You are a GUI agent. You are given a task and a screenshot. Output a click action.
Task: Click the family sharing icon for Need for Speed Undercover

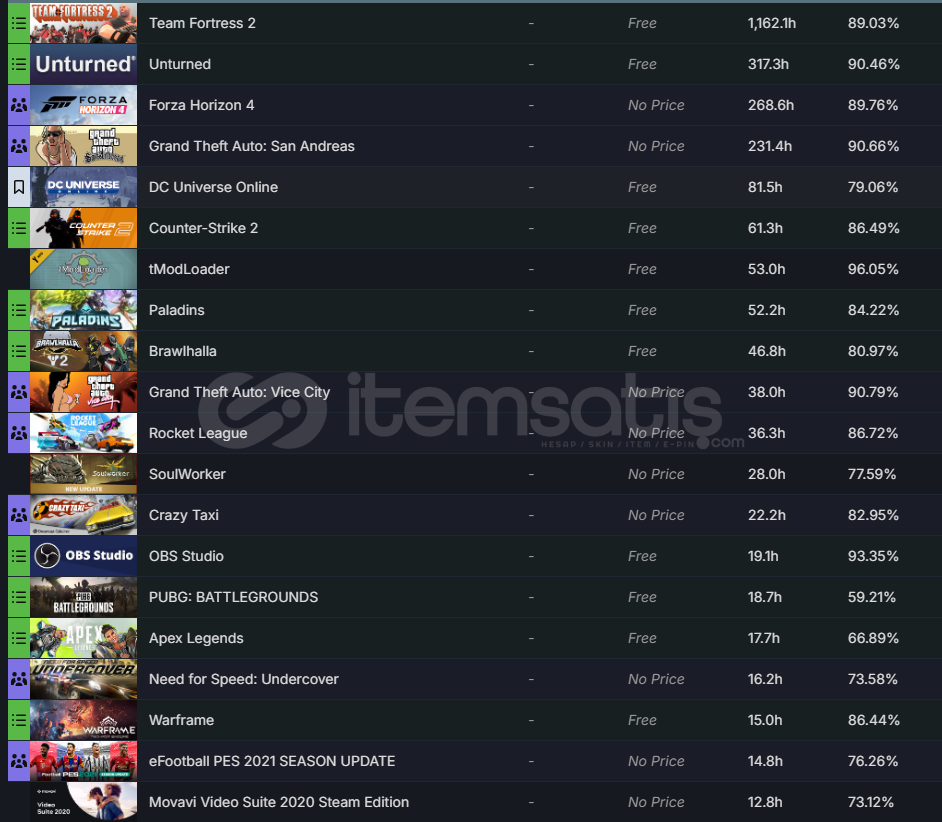tap(19, 679)
